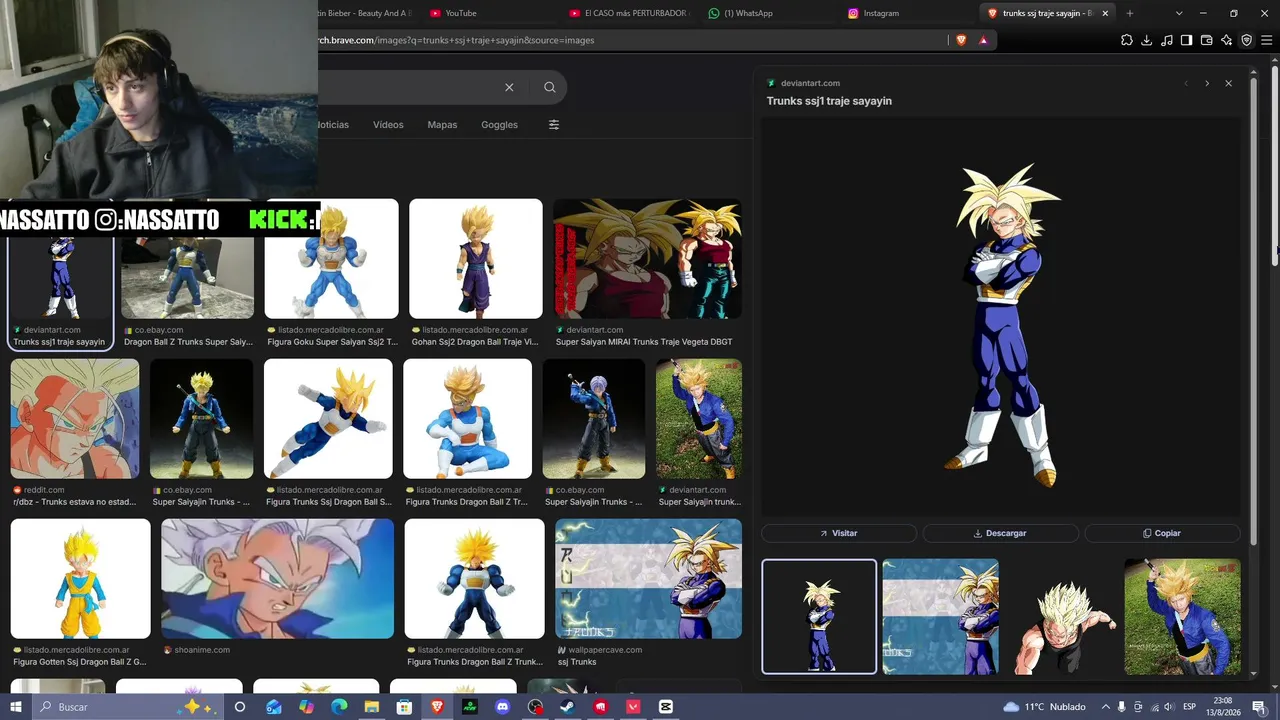Open the browser extensions puzzle icon
Screen dimensions: 1280x720
(1127, 40)
